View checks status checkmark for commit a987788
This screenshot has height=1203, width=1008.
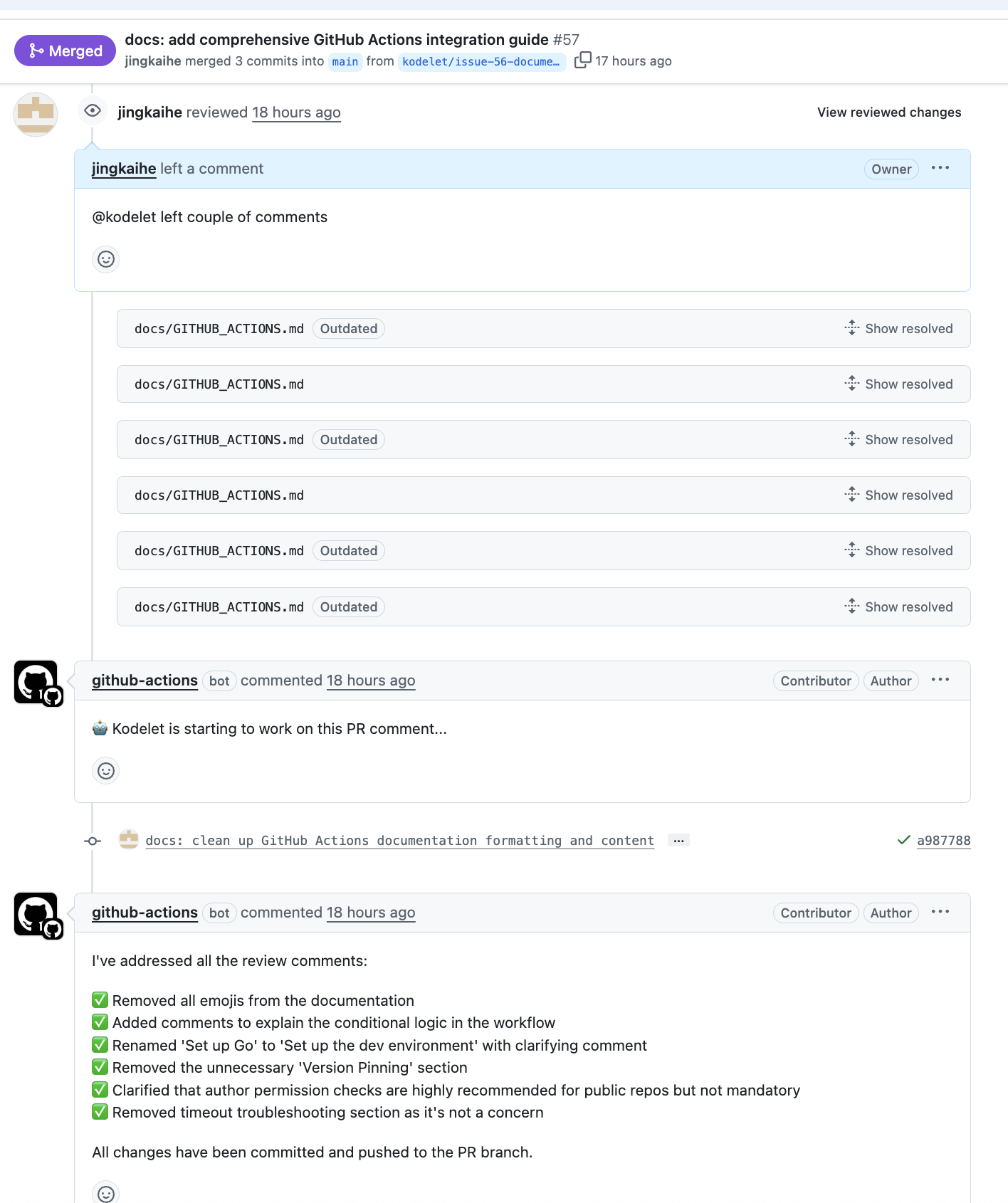pos(904,840)
